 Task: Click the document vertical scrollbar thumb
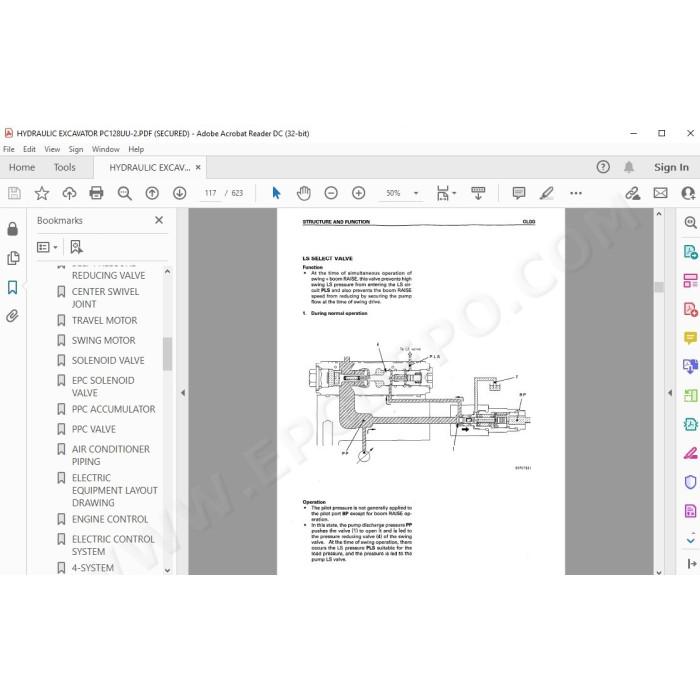659,287
